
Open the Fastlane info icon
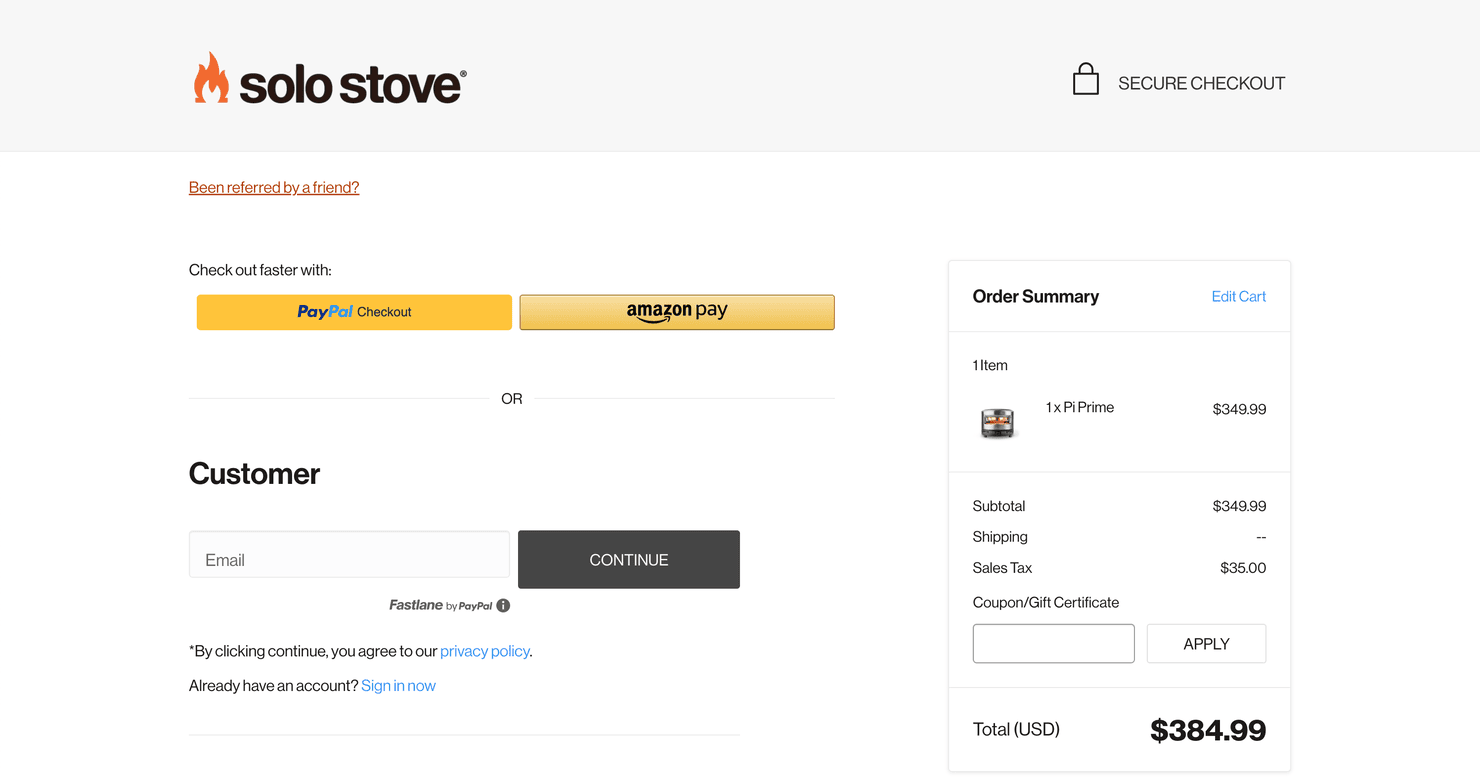(x=503, y=605)
